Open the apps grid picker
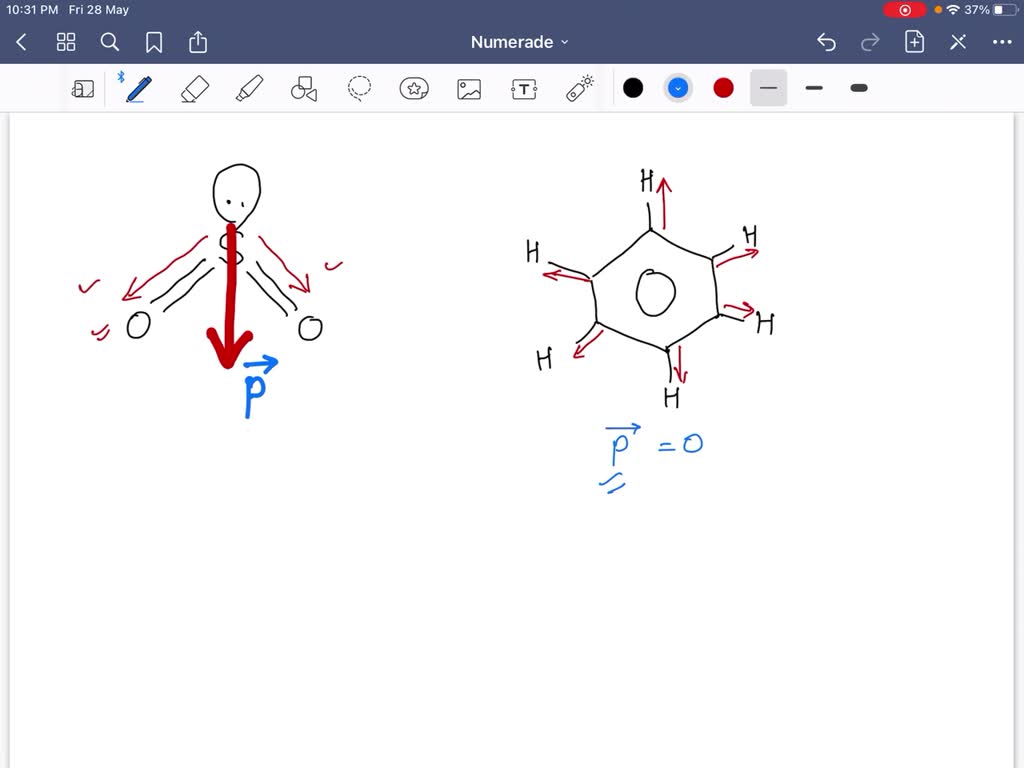 [x=66, y=42]
